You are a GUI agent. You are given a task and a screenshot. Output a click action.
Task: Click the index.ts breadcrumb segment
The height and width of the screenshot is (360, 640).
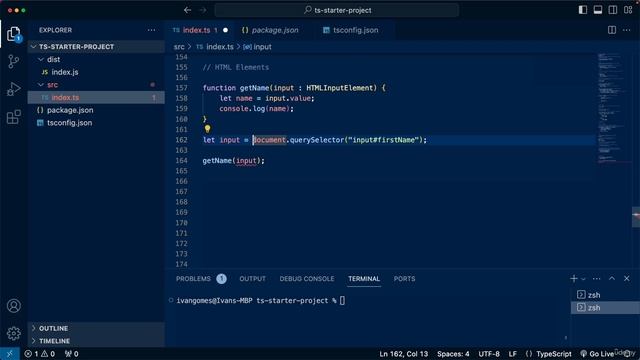point(215,47)
